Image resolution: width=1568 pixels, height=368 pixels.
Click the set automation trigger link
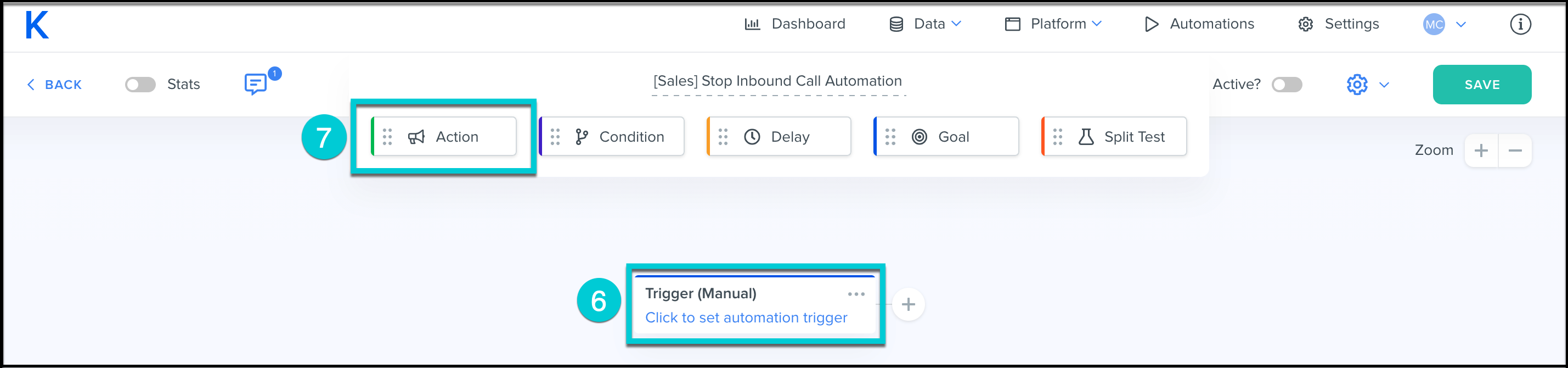pos(746,317)
